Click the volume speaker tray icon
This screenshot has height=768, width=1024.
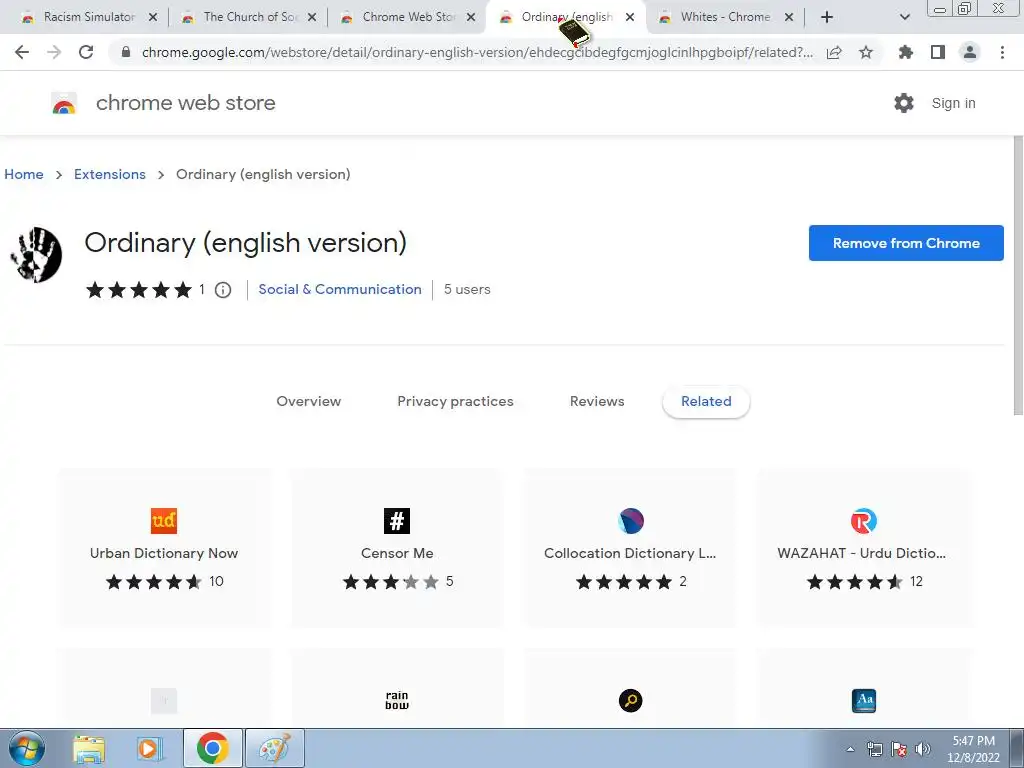(x=923, y=749)
